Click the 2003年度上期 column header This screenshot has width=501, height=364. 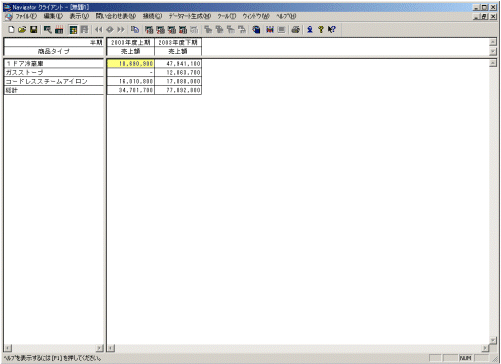(x=131, y=42)
